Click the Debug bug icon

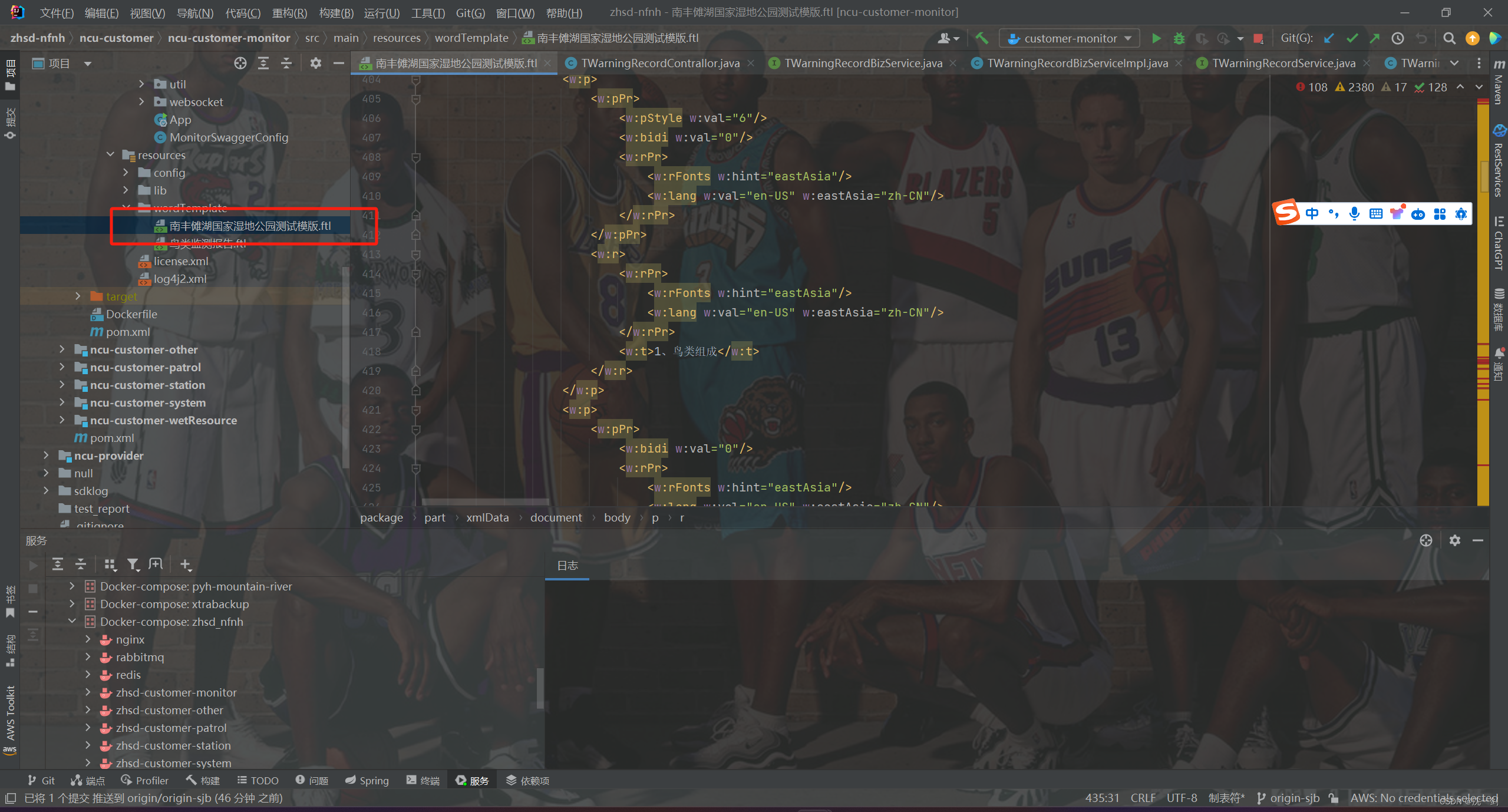coord(1179,38)
